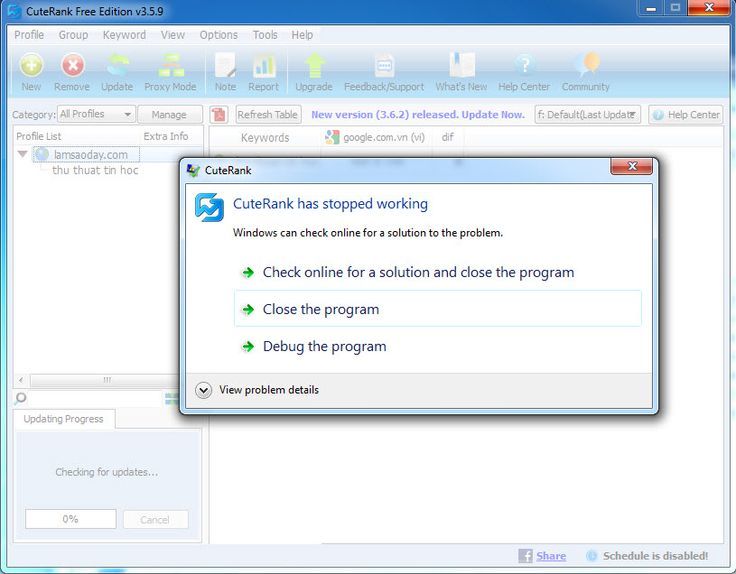Screen dimensions: 736x574
Task: Click Cancel in Updating Progress
Action: pyautogui.click(x=155, y=520)
